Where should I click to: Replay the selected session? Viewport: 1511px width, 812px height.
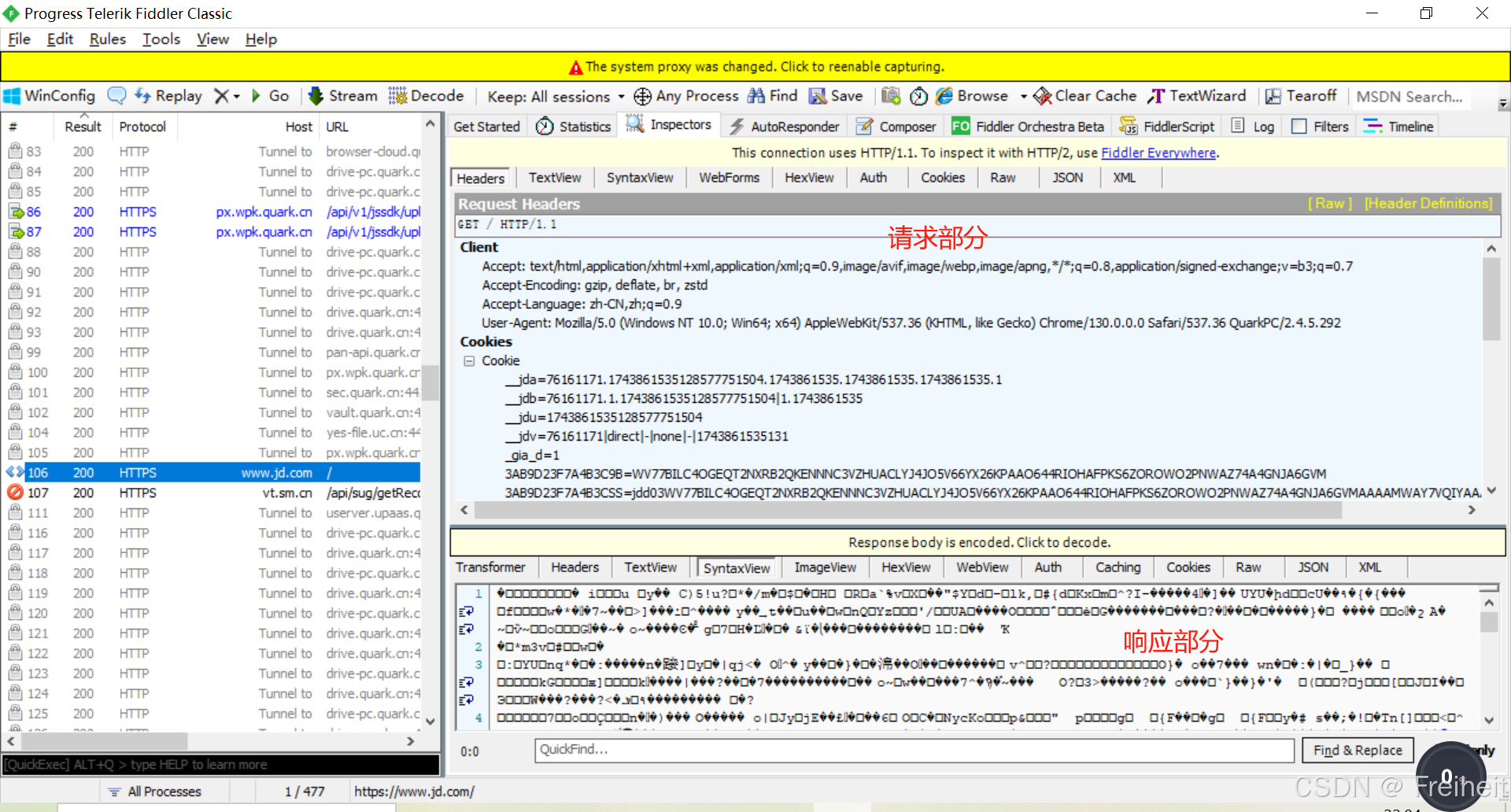pyautogui.click(x=168, y=96)
